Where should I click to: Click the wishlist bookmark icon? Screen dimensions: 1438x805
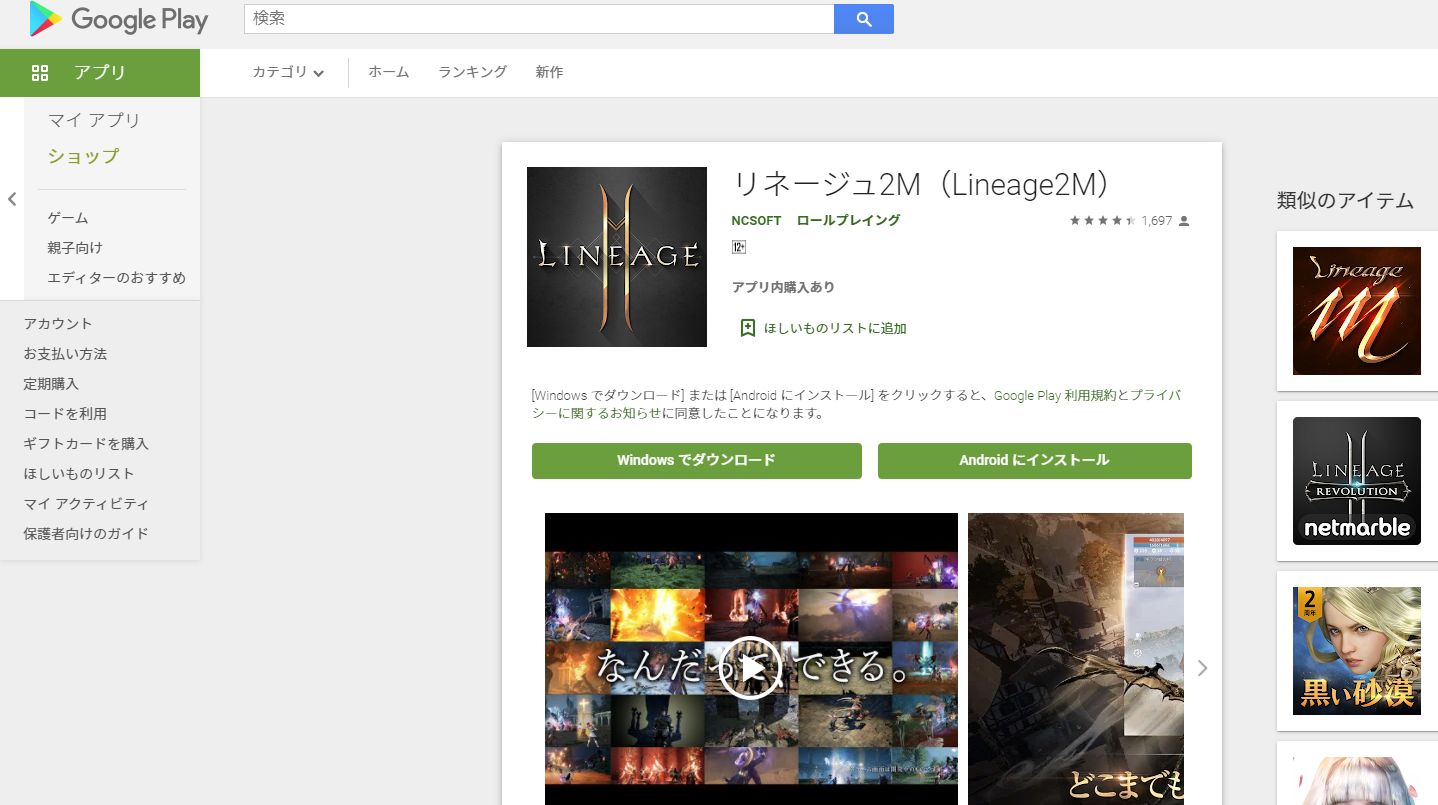coord(747,328)
